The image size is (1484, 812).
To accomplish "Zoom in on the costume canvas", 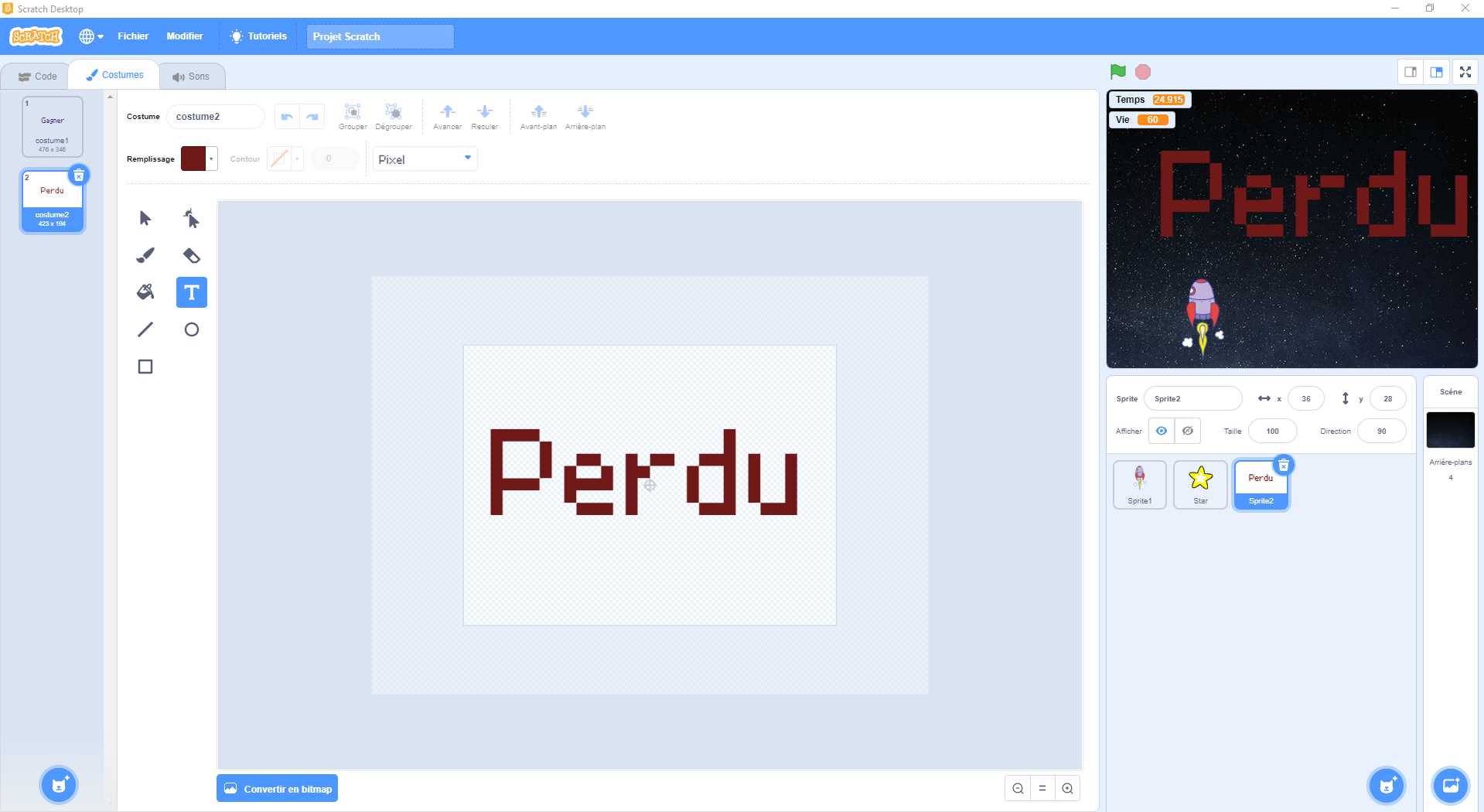I will (1067, 788).
